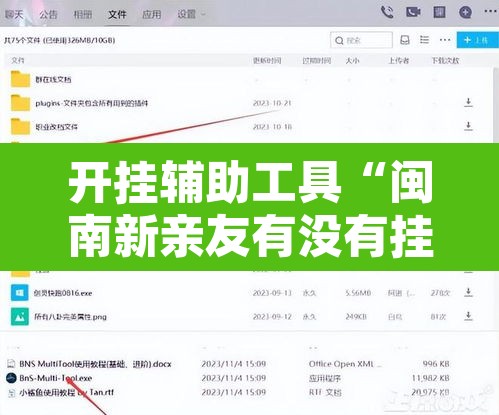
Task: Select the 文件 tab
Action: point(117,14)
